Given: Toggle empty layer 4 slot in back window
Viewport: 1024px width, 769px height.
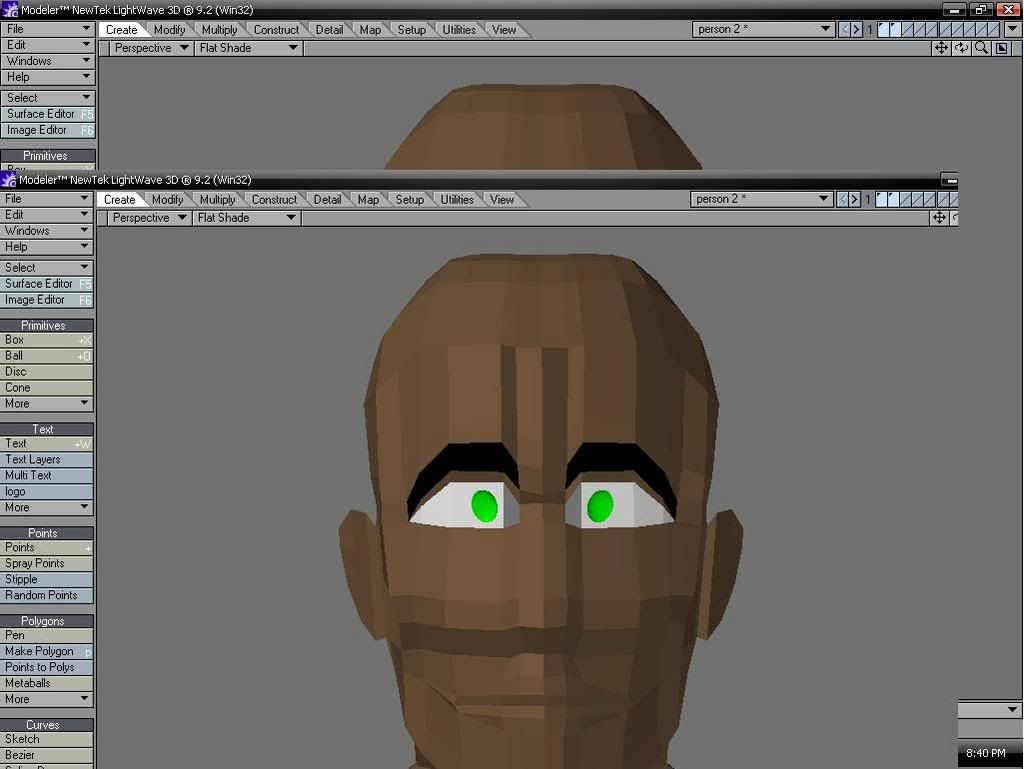Looking at the screenshot, I should [920, 29].
